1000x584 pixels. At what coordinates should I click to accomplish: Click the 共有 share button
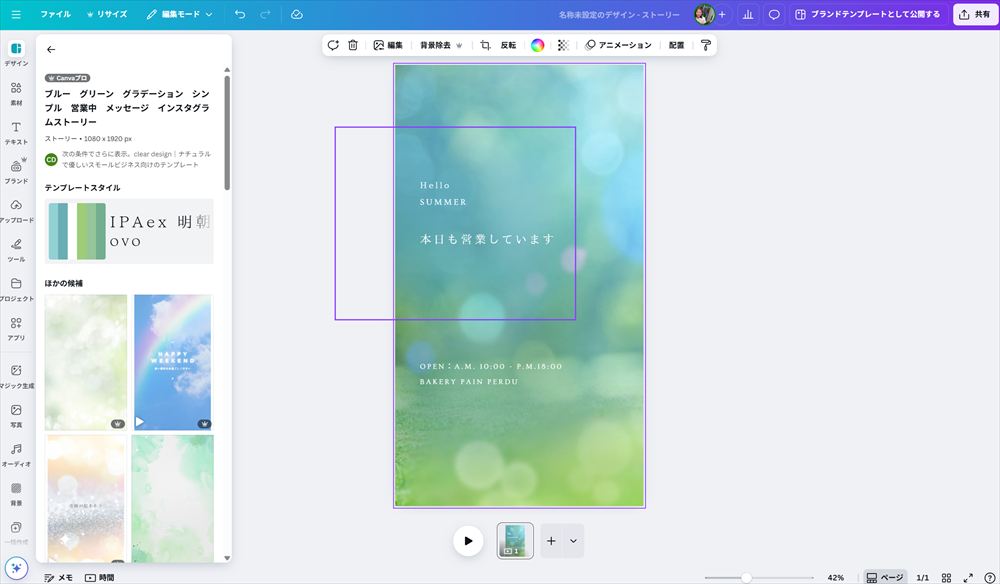coord(974,14)
